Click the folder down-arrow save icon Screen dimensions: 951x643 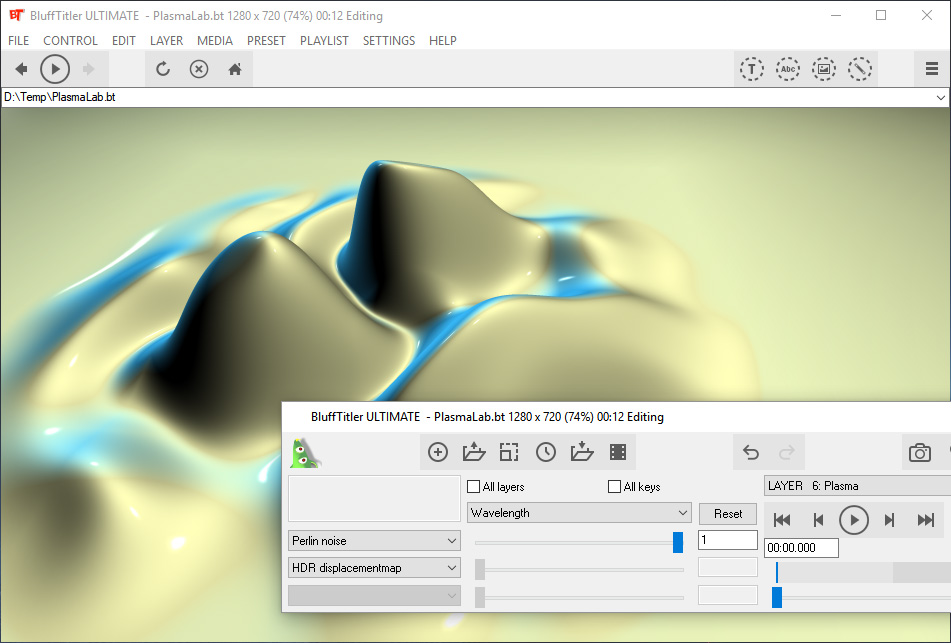pyautogui.click(x=582, y=452)
